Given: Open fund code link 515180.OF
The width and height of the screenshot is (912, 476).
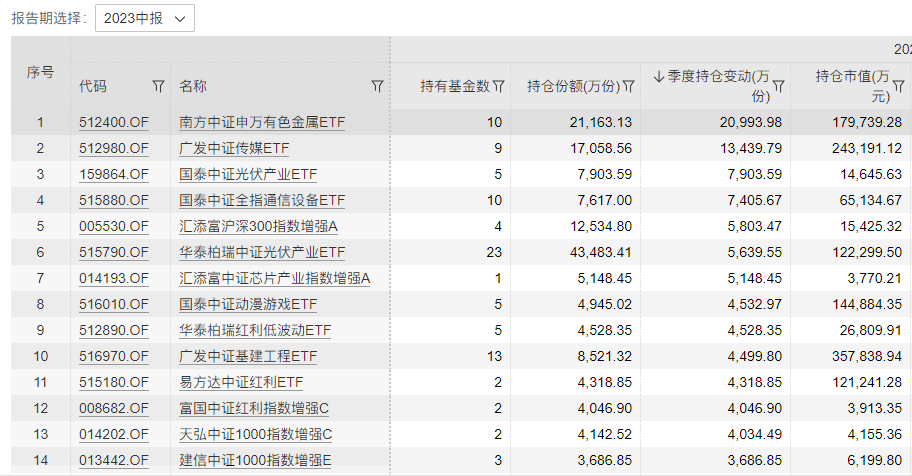Looking at the screenshot, I should (114, 382).
